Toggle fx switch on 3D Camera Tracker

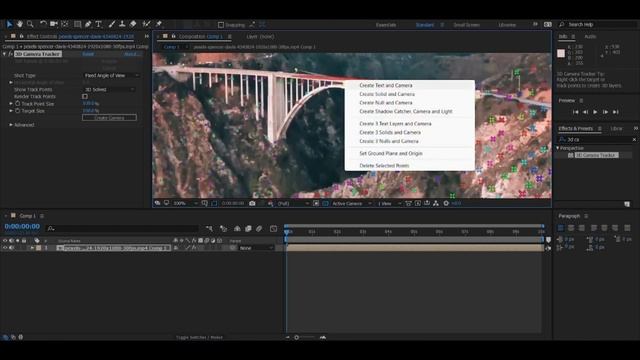pos(11,54)
